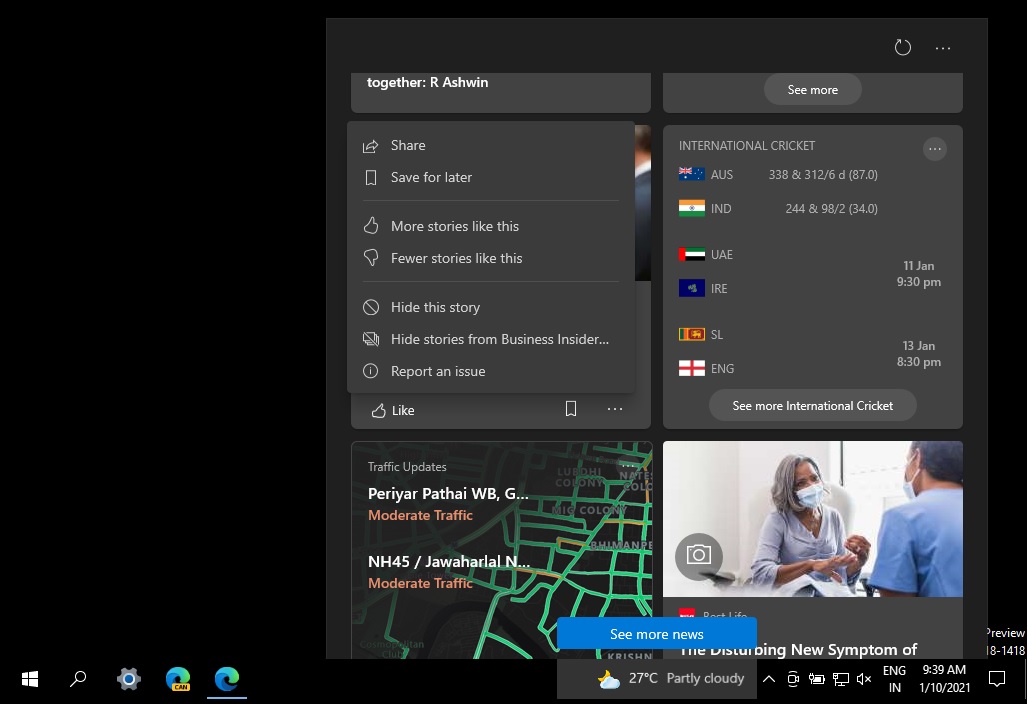Launch Microsoft Edge from the taskbar
1027x704 pixels.
pyautogui.click(x=226, y=679)
